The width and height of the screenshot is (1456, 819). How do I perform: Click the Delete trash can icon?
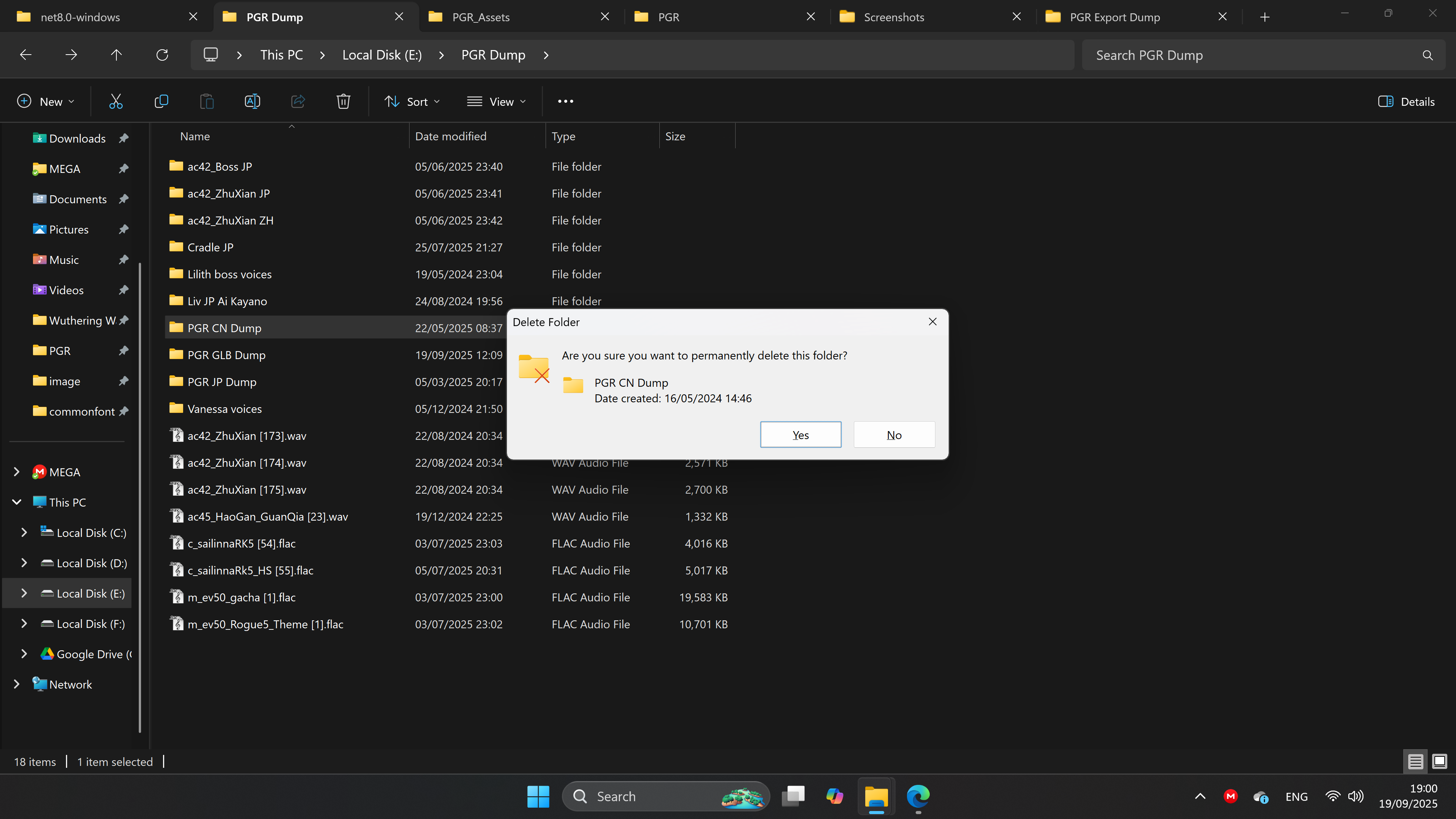click(x=343, y=102)
